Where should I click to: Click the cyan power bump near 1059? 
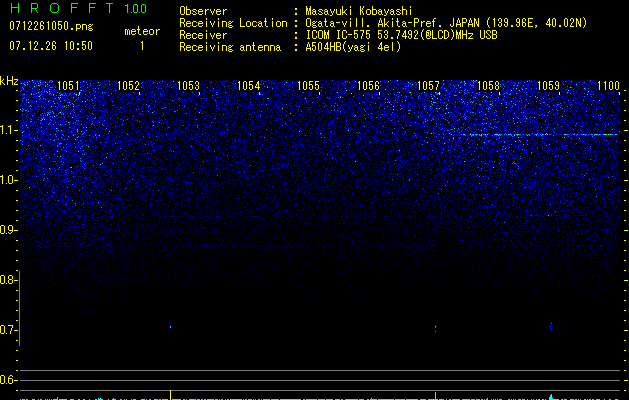click(x=551, y=397)
